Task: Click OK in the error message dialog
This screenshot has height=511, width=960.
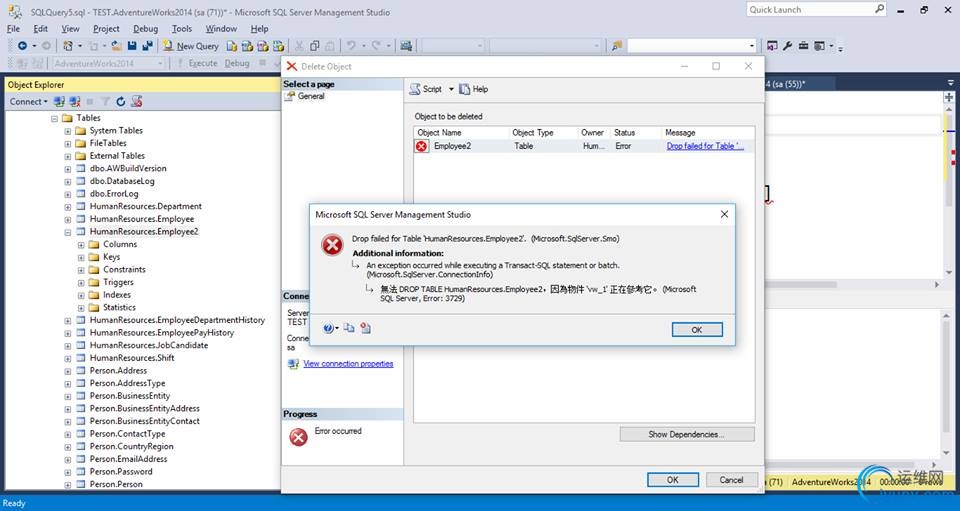Action: pos(697,330)
